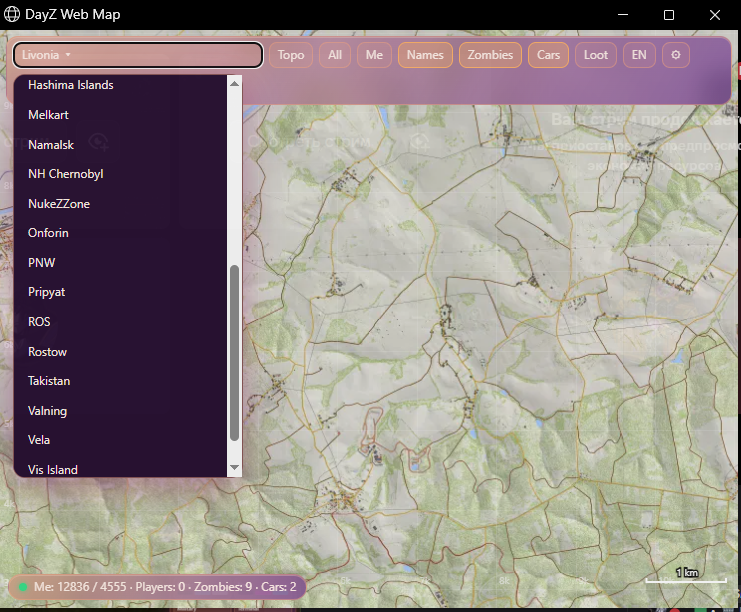Screen dimensions: 741x612
Task: Select Melkart in the map list
Action: pos(121,115)
